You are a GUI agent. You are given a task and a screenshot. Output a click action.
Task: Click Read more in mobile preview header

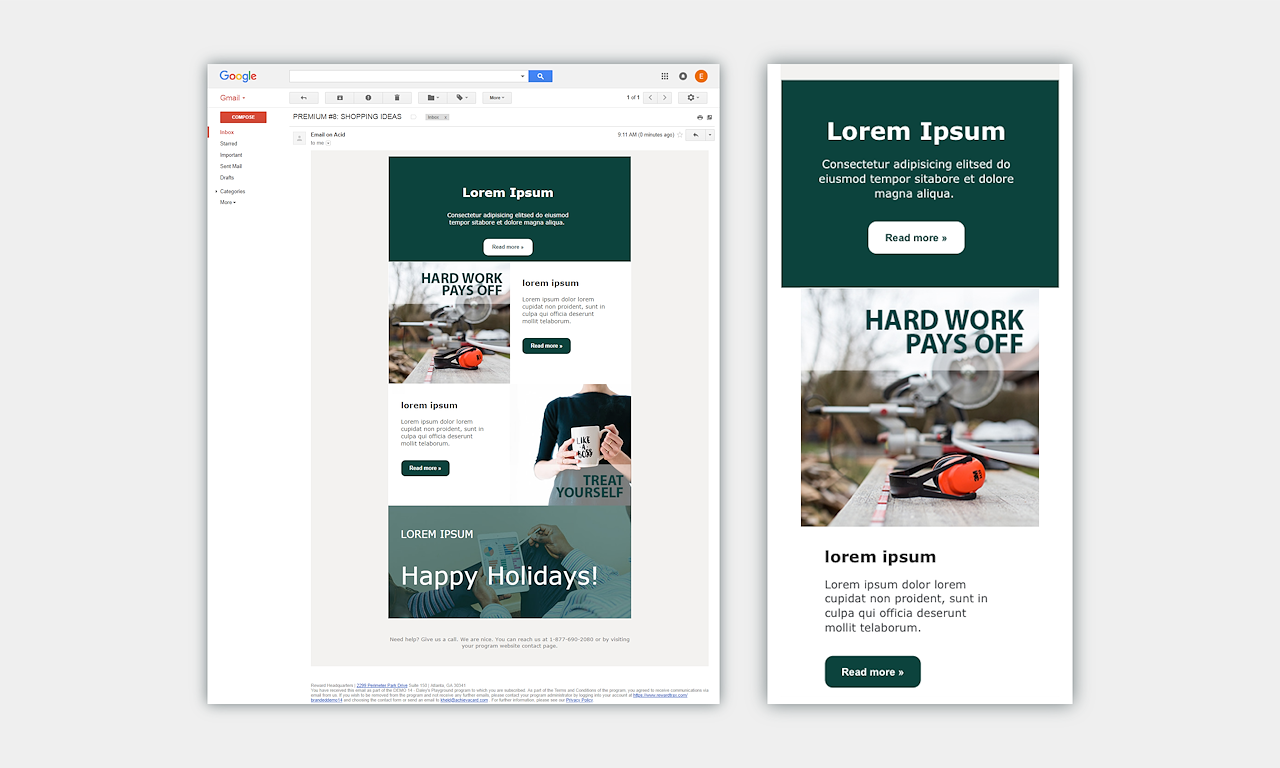(916, 238)
